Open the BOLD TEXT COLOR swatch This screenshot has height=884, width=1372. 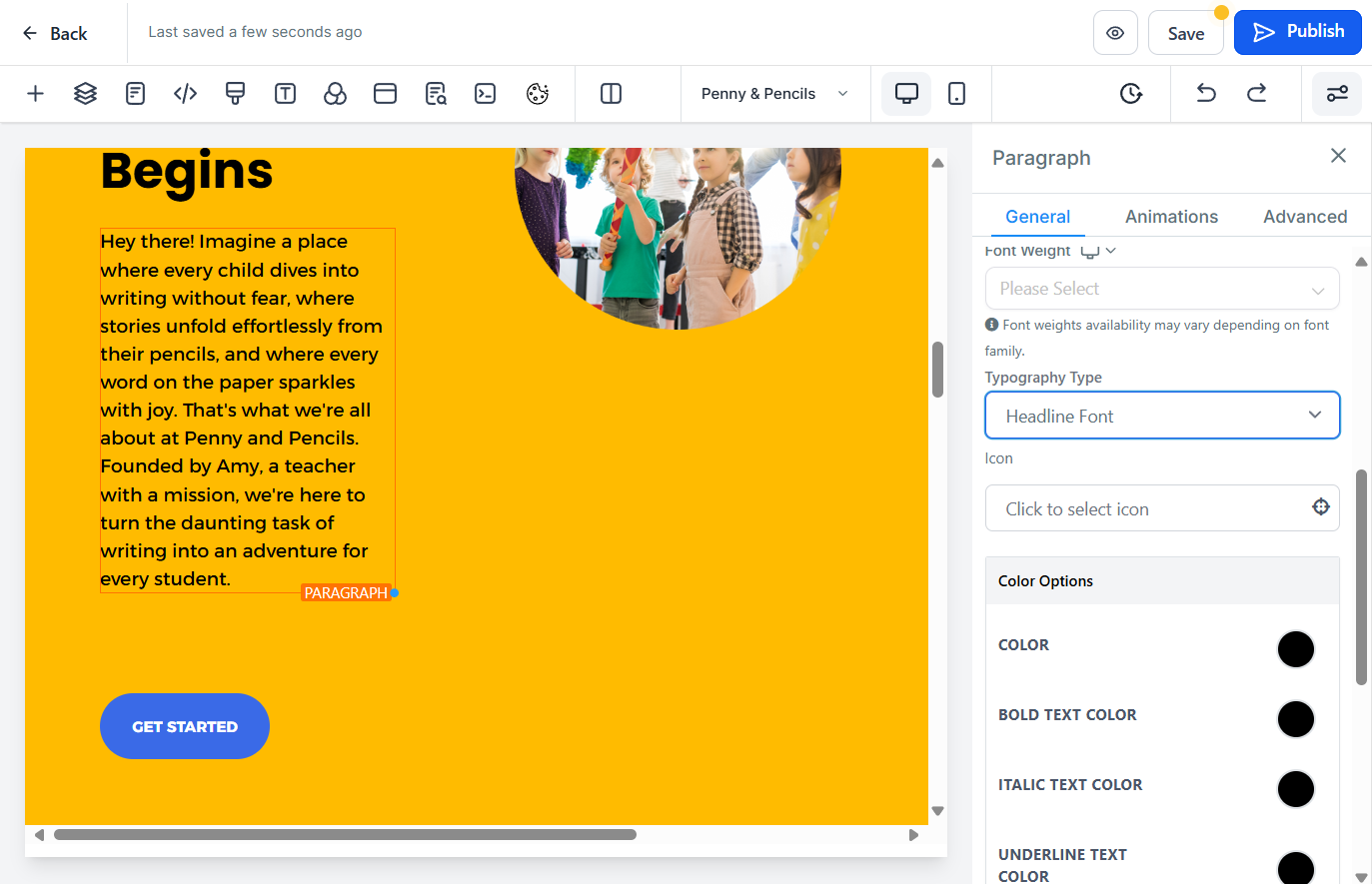point(1296,719)
